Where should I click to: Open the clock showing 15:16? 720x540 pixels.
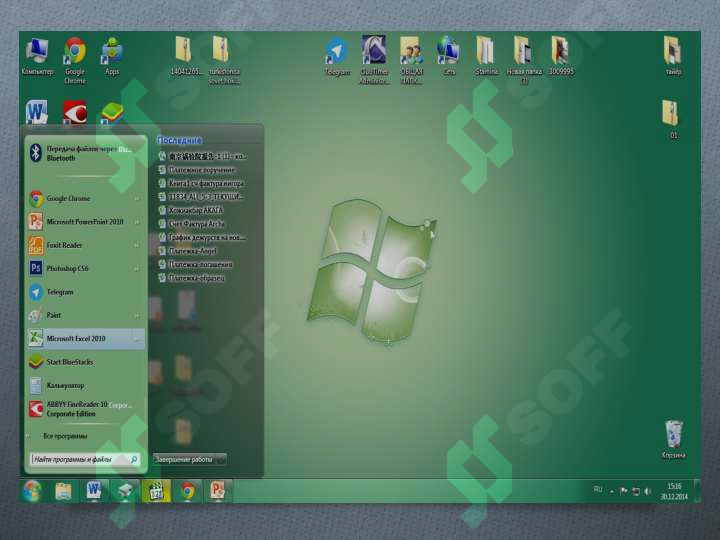pyautogui.click(x=674, y=491)
